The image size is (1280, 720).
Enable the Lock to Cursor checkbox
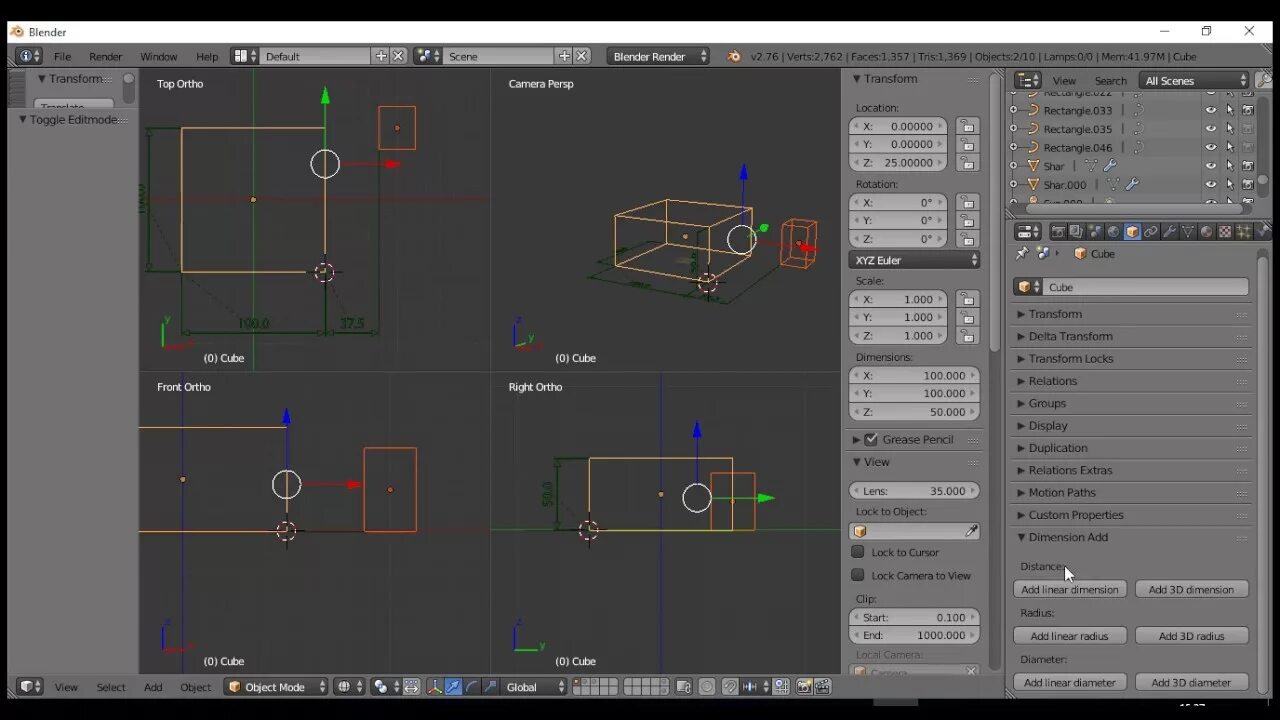(858, 552)
